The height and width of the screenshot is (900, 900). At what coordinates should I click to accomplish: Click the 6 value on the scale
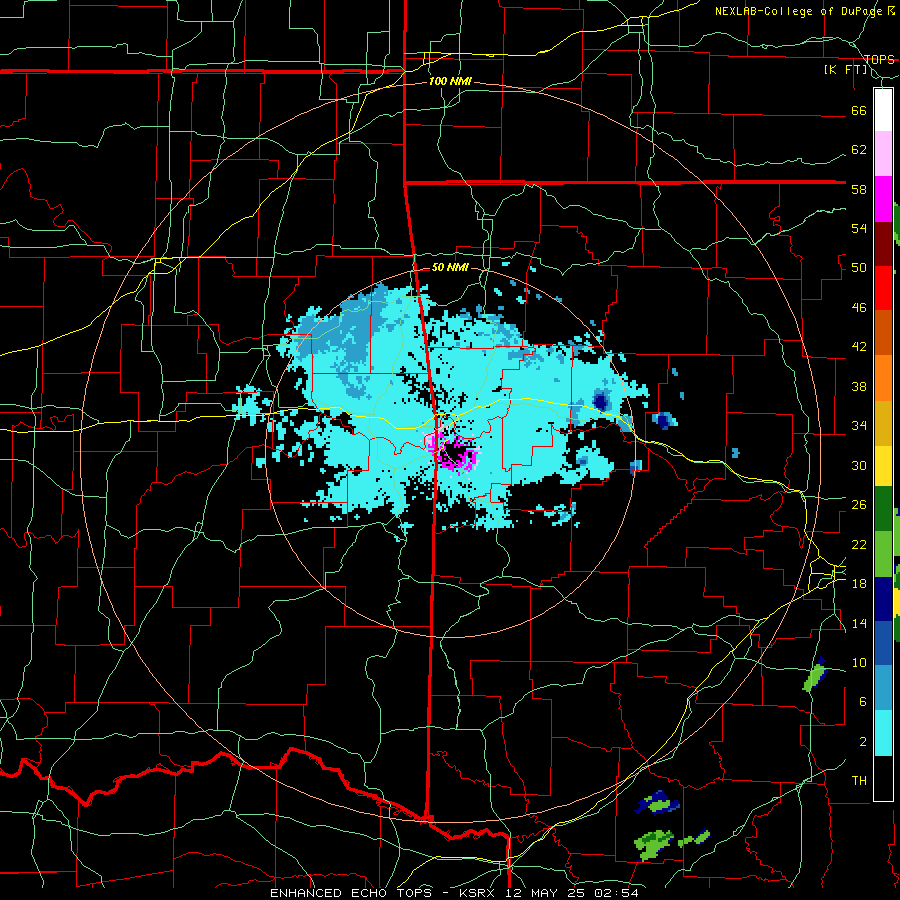pos(863,702)
